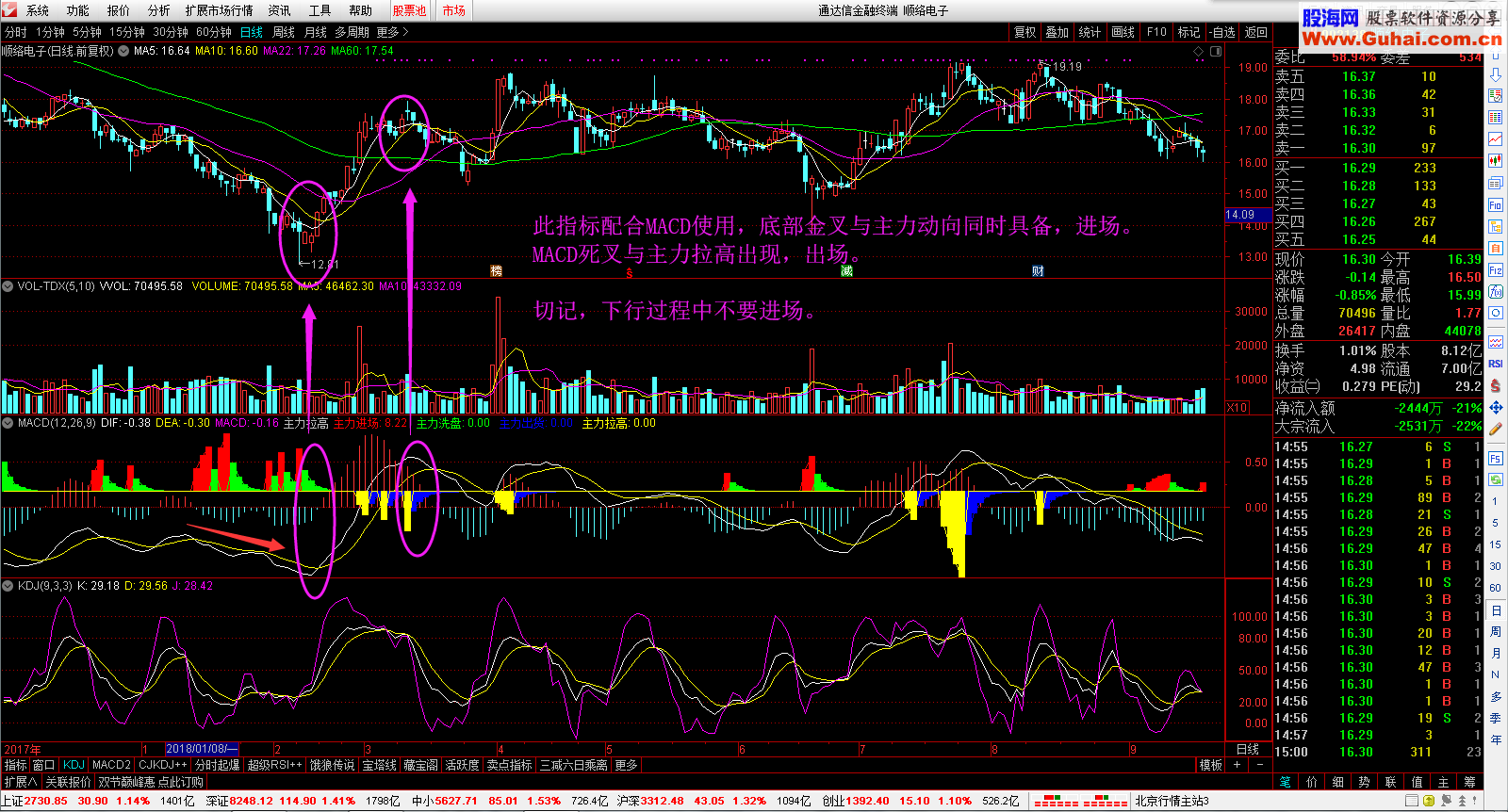This screenshot has width=1508, height=812.
Task: Open the F5 icon in right sidebar
Action: (x=1496, y=459)
